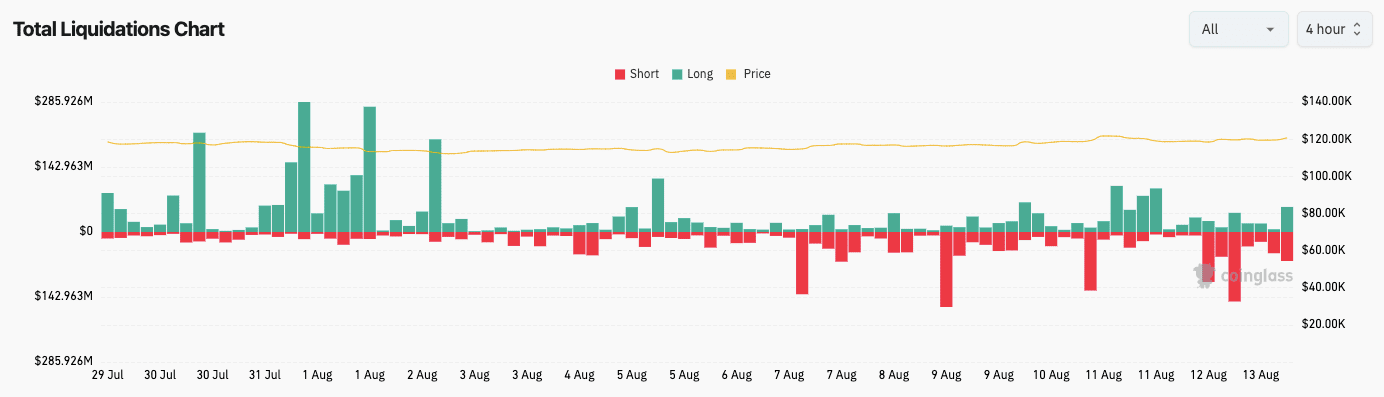Click the coinglass watermark logo
This screenshot has height=397, width=1384.
1243,276
